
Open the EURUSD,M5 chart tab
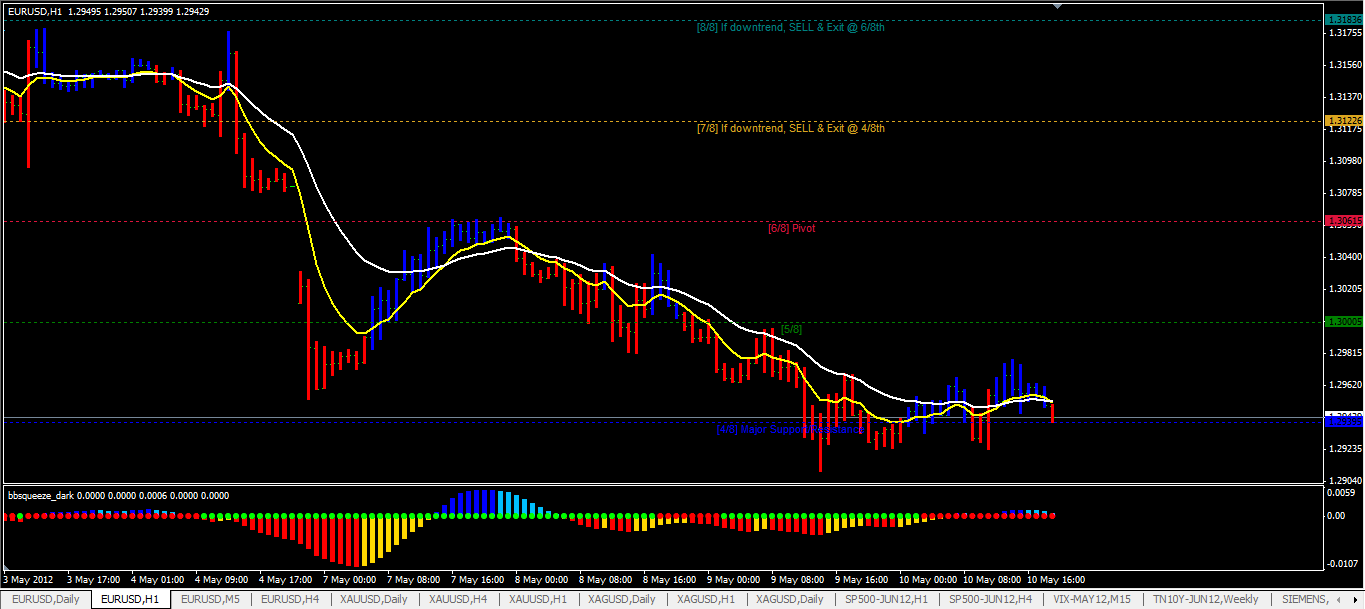[x=209, y=599]
